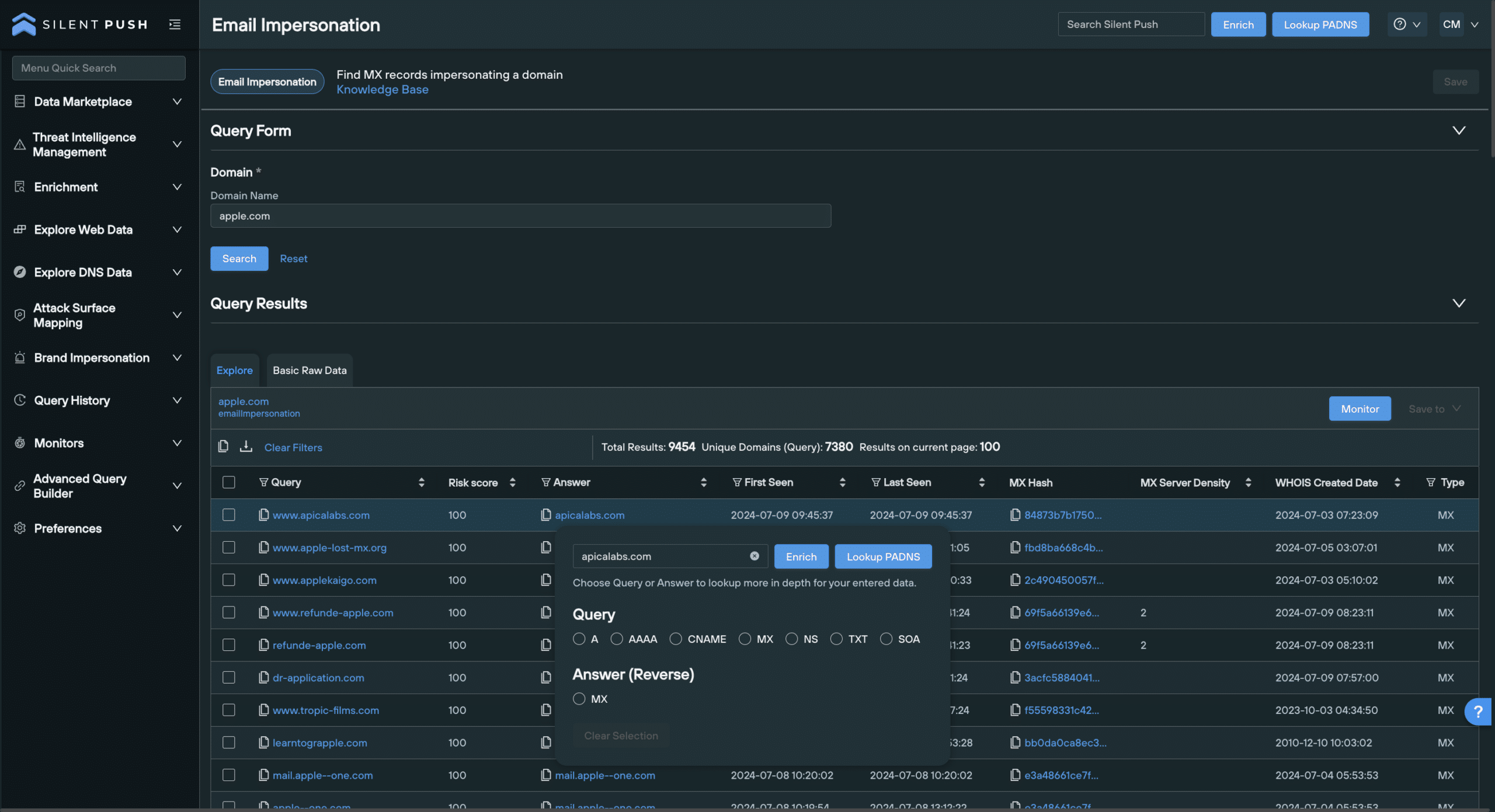Viewport: 1495px width, 812px height.
Task: Click the Clear Filters link
Action: pos(293,447)
